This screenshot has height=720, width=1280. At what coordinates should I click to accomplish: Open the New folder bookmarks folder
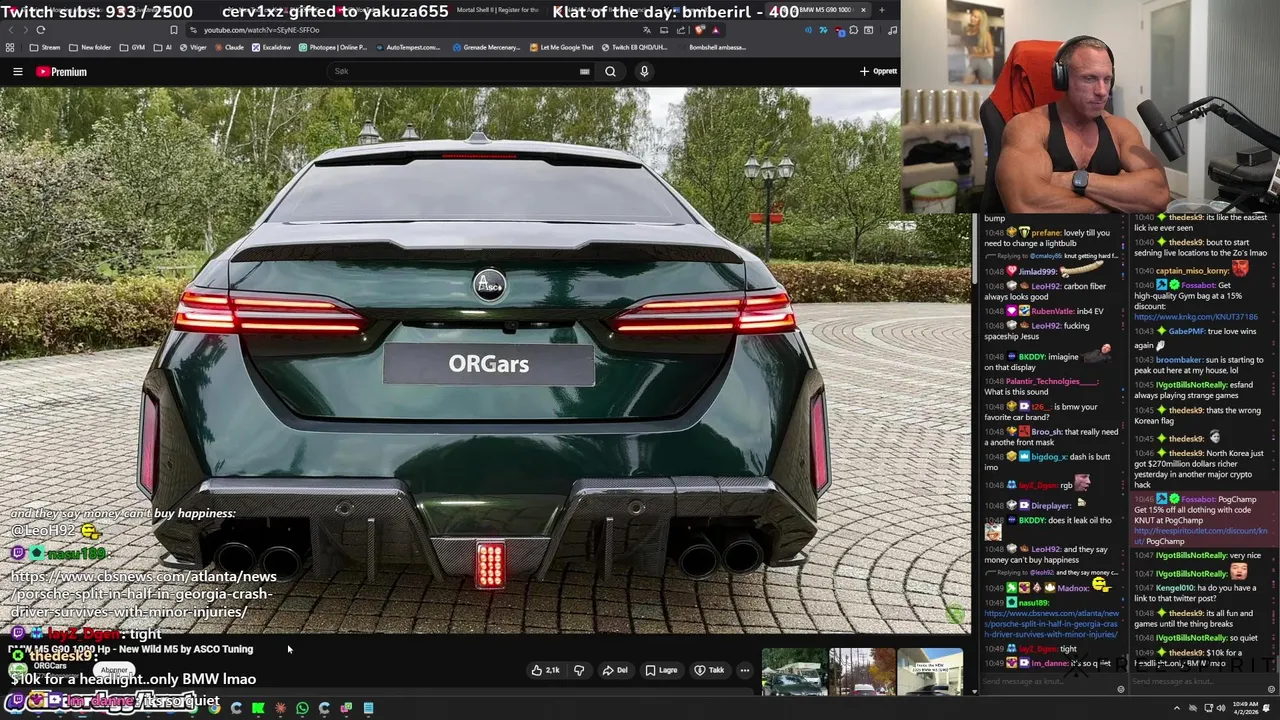(x=90, y=47)
